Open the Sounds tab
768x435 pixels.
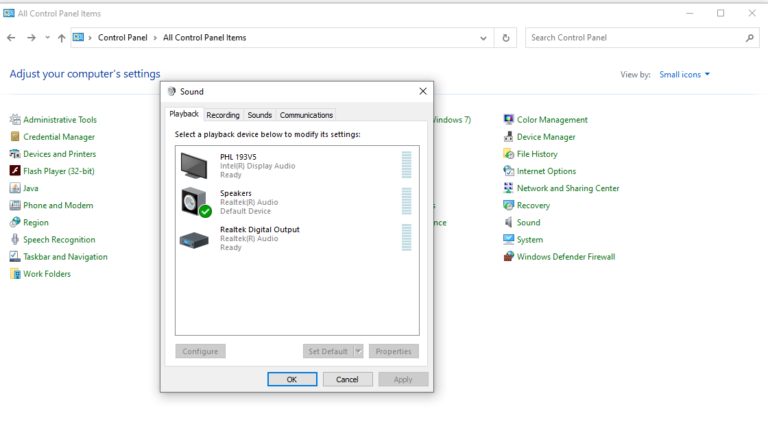pos(260,115)
